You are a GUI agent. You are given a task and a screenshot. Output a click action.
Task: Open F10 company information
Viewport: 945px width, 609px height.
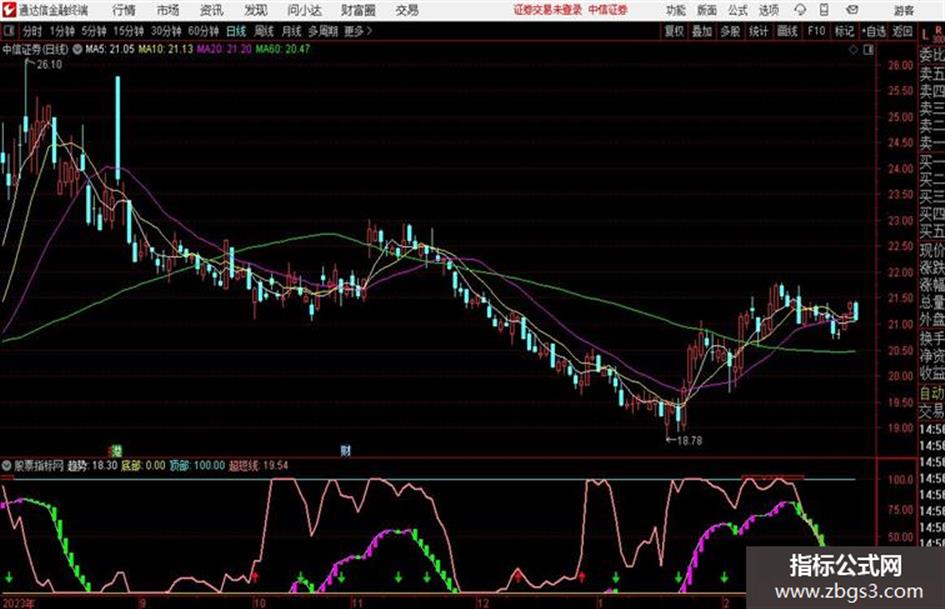[816, 31]
